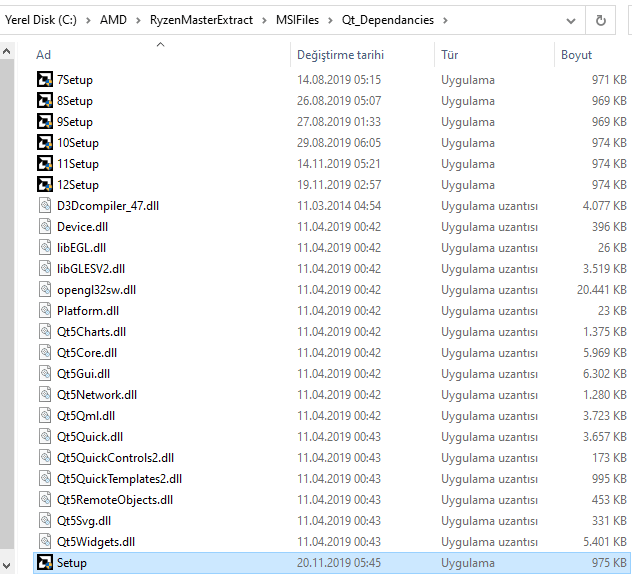
Task: Navigate to Yerel Disk (C:) breadcrumb
Action: pos(41,20)
